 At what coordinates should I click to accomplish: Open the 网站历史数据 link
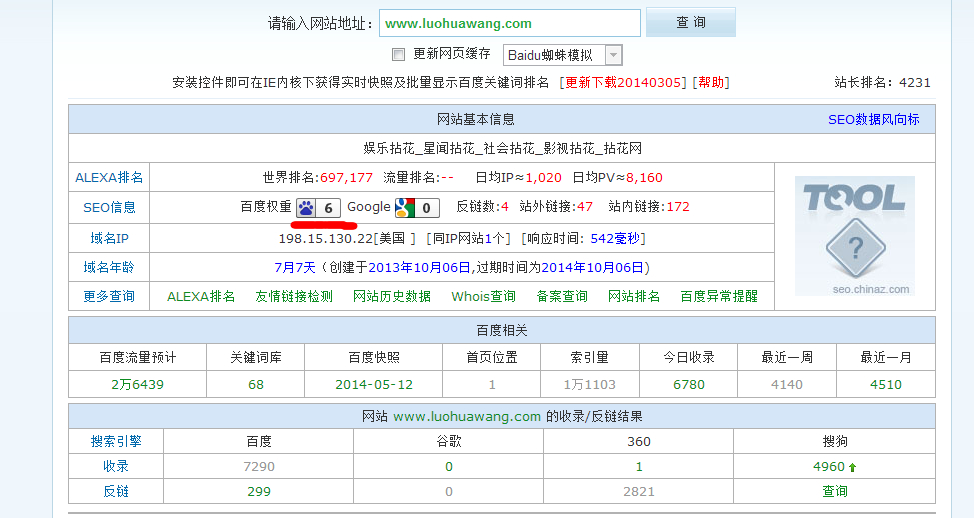(x=391, y=296)
